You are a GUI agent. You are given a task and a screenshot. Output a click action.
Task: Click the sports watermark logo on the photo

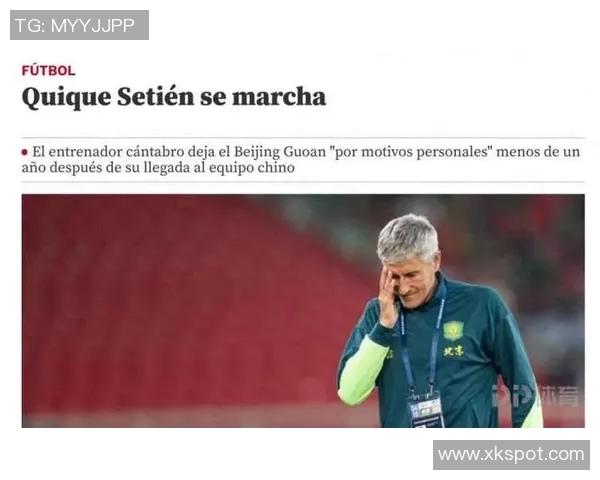[x=535, y=396]
